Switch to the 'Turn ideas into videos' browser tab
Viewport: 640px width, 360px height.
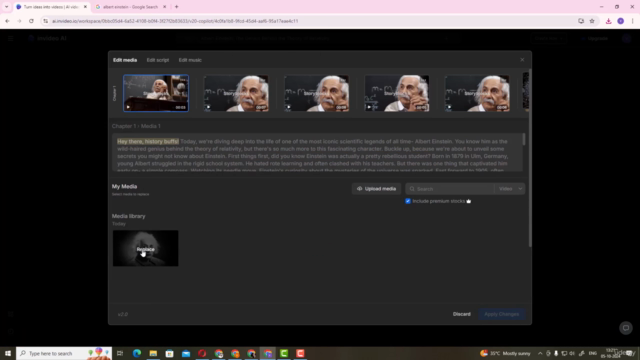click(x=51, y=7)
